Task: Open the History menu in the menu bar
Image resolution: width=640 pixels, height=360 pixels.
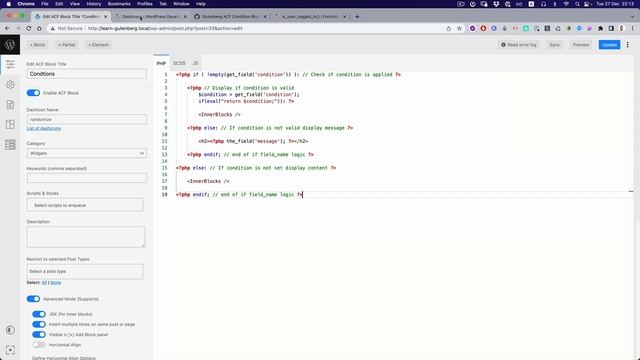Action: [93, 4]
